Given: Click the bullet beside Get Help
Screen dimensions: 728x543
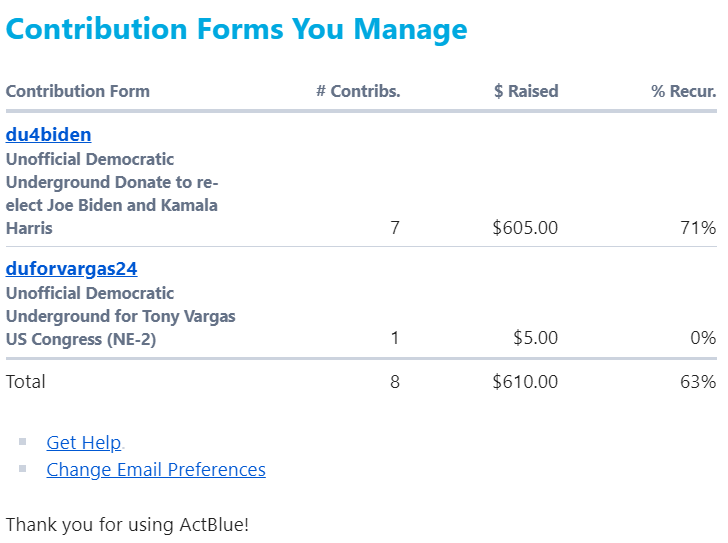Looking at the screenshot, I should tap(22, 440).
